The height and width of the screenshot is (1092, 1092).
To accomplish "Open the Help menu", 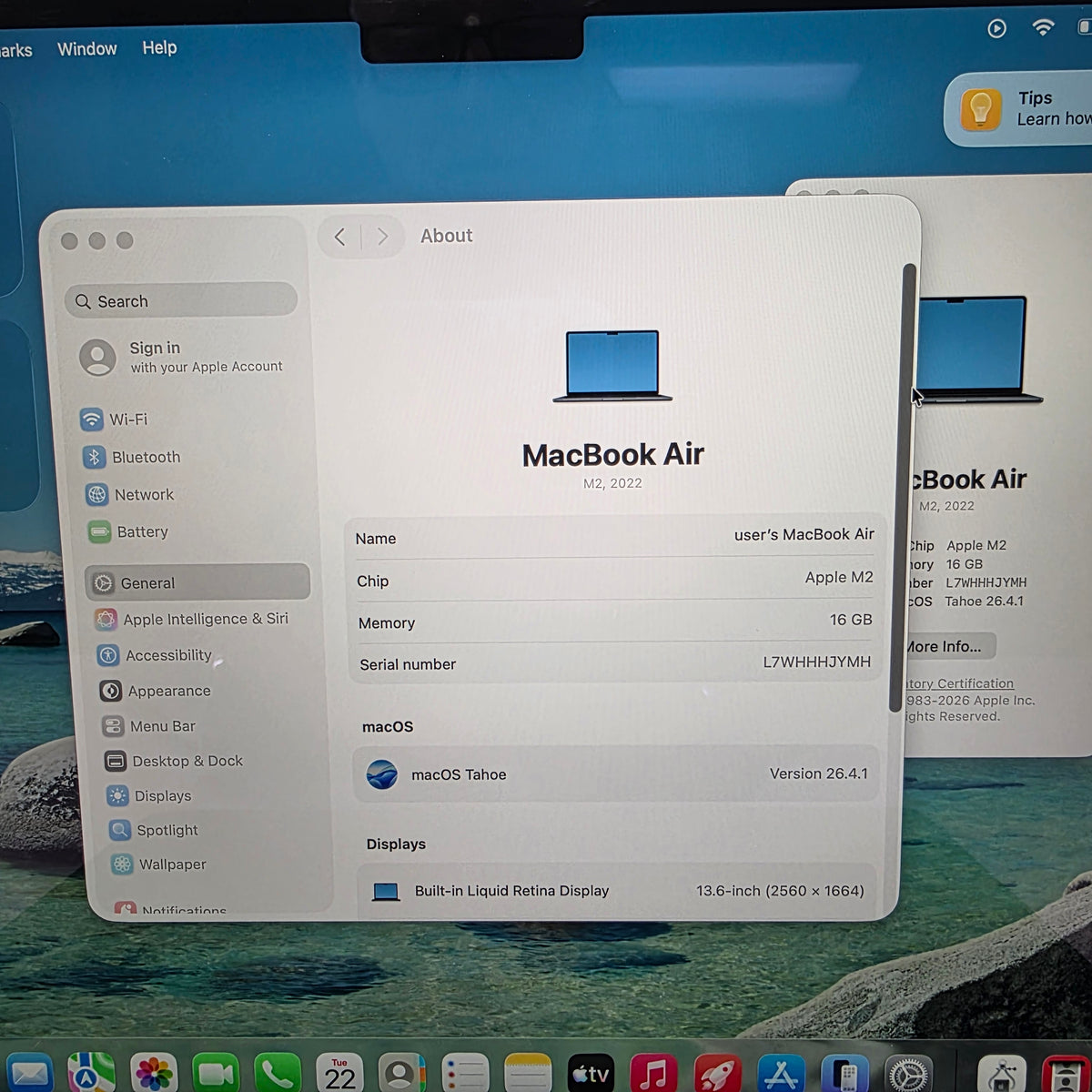I will (x=159, y=47).
